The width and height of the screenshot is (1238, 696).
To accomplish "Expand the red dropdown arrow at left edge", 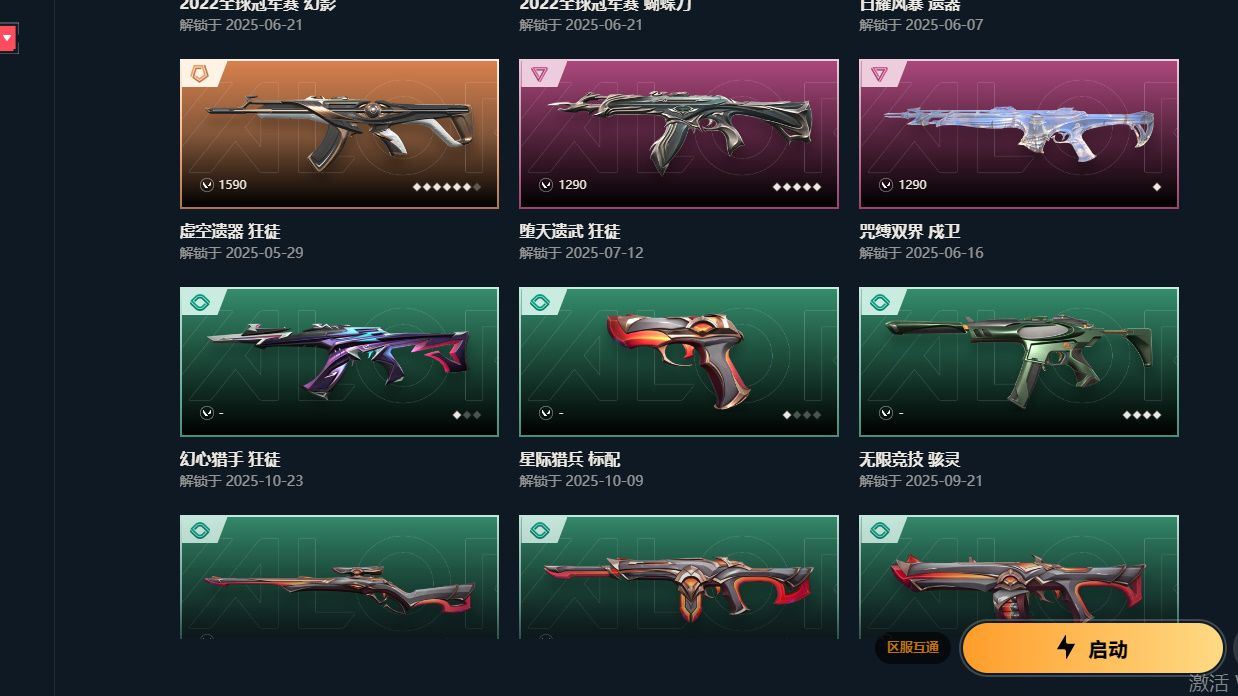I will click(x=8, y=38).
